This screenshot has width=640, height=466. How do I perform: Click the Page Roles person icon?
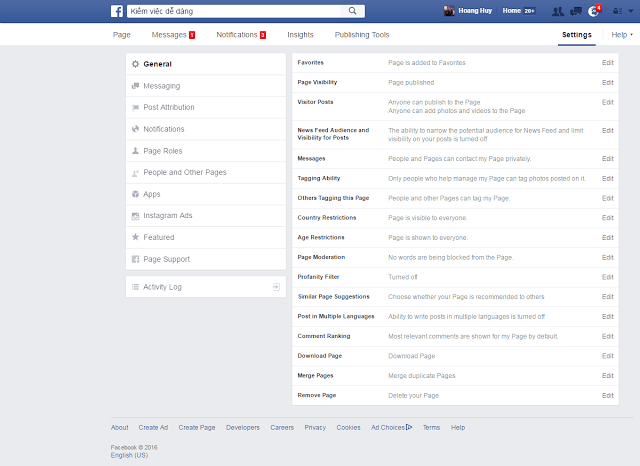click(136, 151)
